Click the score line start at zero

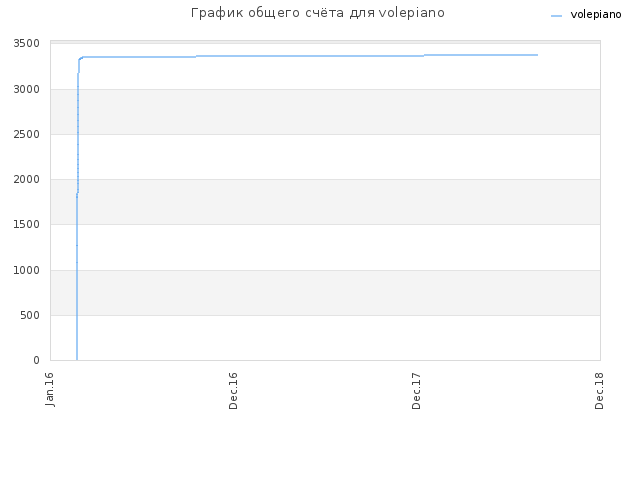tap(77, 359)
